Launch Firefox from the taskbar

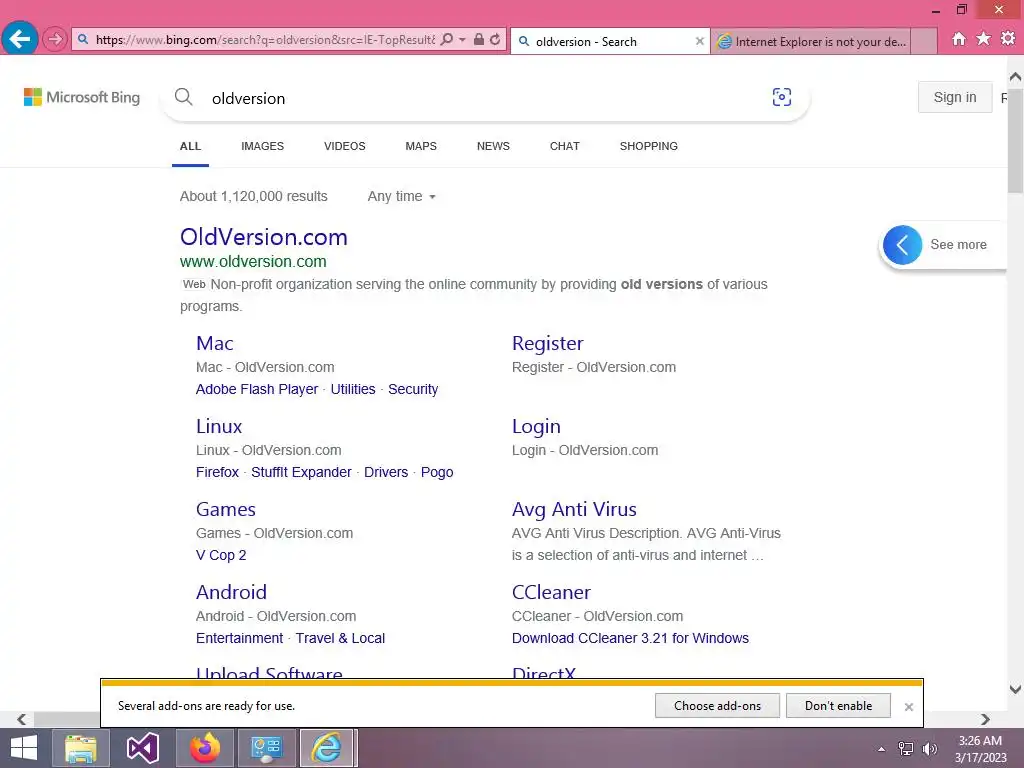pyautogui.click(x=205, y=748)
